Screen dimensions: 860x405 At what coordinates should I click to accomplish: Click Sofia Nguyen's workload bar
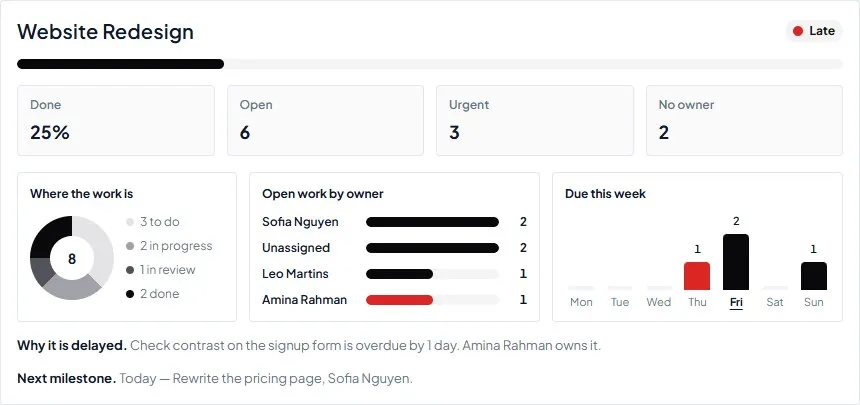pyautogui.click(x=432, y=222)
